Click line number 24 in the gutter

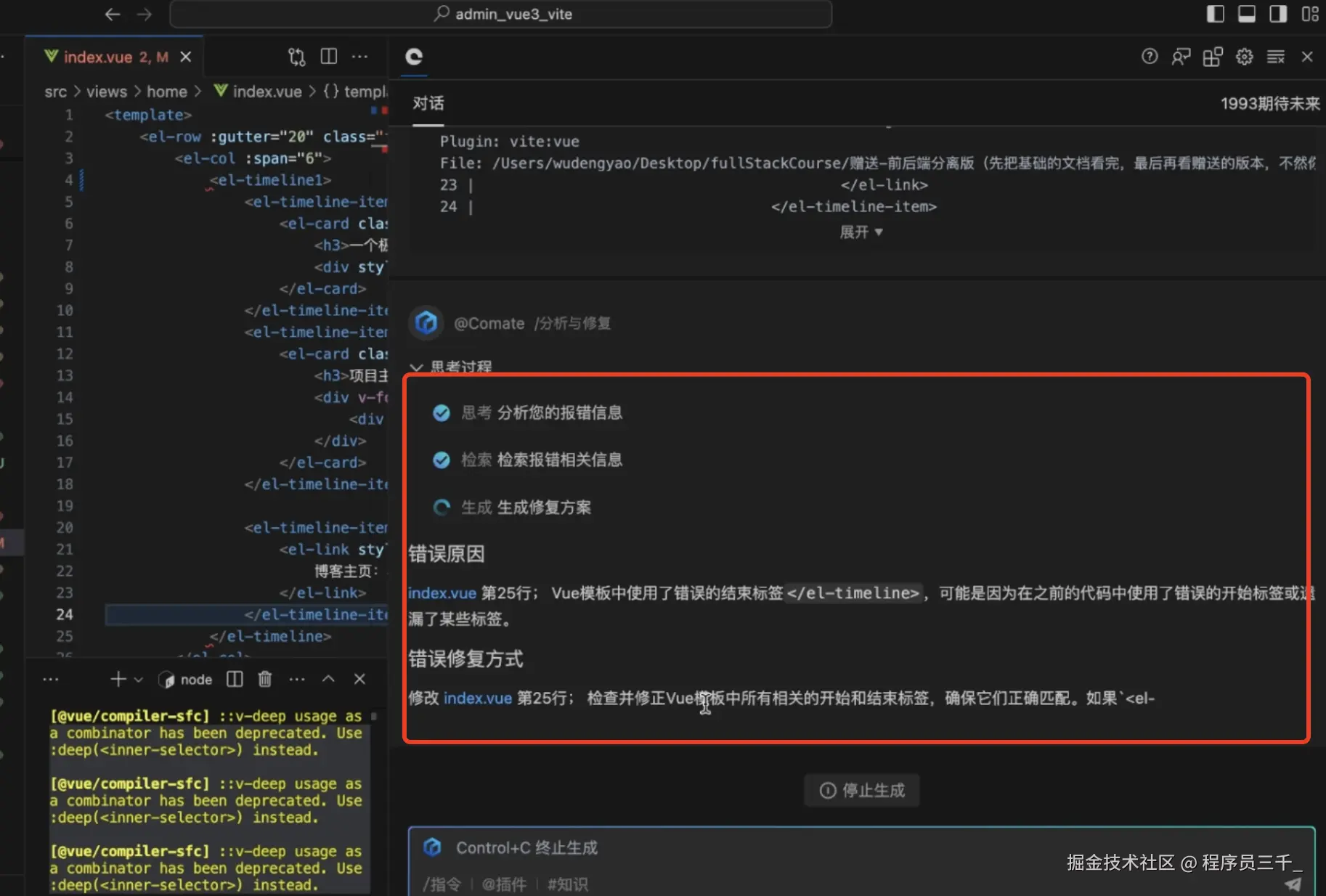pos(65,615)
